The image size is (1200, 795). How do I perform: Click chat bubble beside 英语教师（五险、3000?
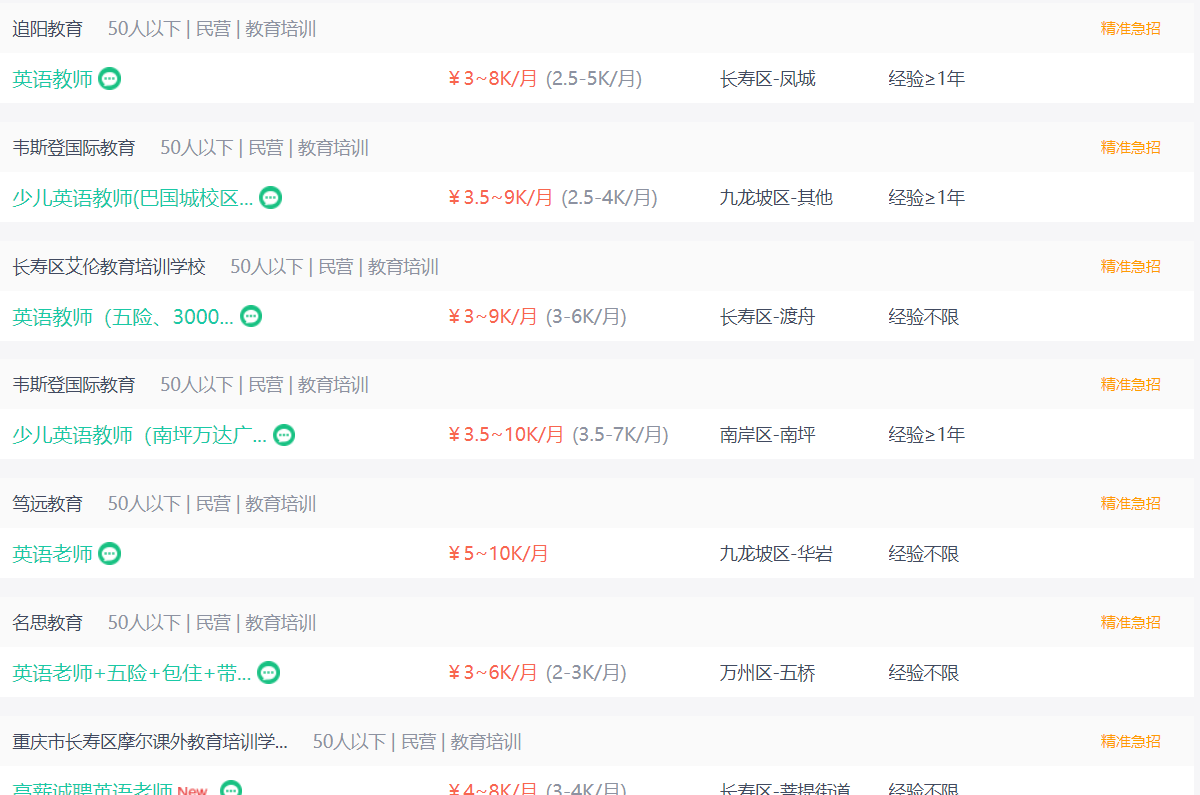(x=251, y=317)
